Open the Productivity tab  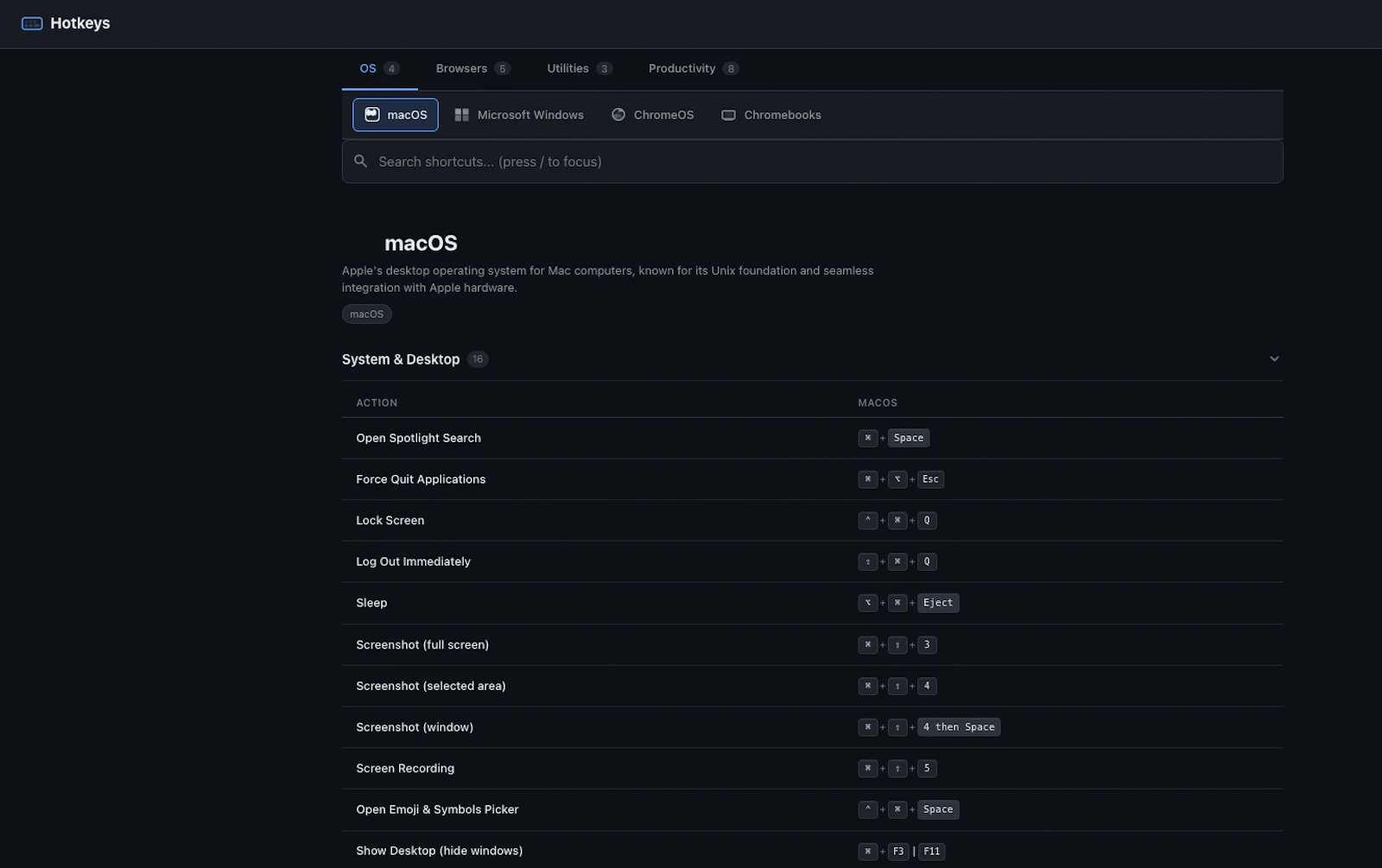[x=693, y=68]
